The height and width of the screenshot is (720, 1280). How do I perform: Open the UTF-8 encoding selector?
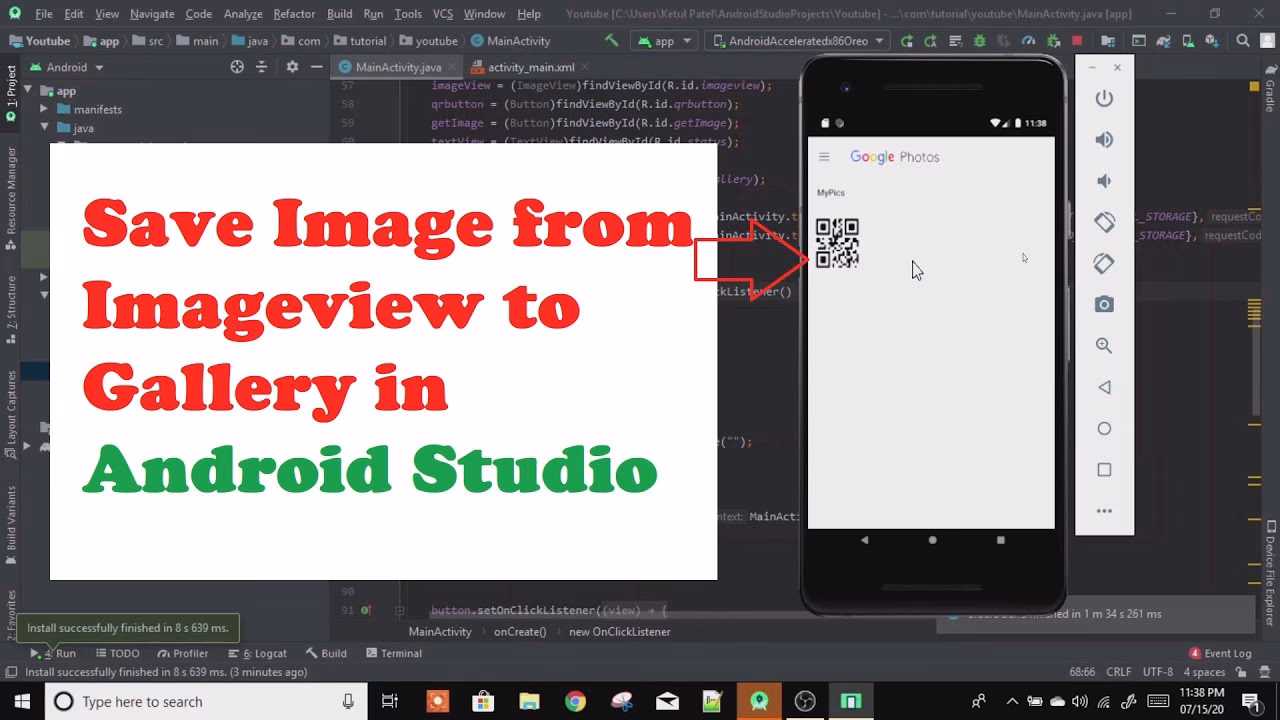[1158, 672]
